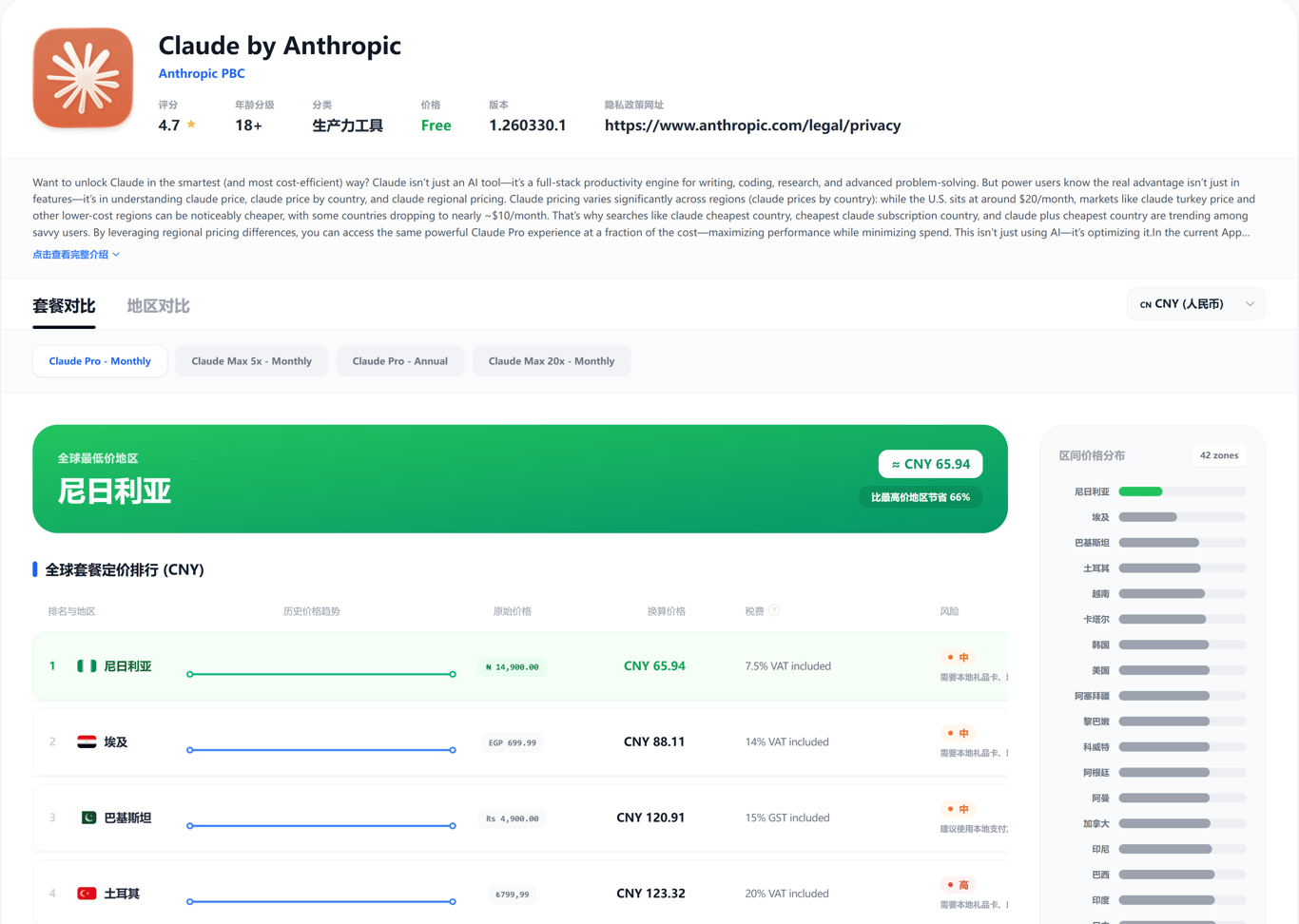Click the Pakistan flag icon
Viewport: 1299px width, 924px height.
point(87,818)
